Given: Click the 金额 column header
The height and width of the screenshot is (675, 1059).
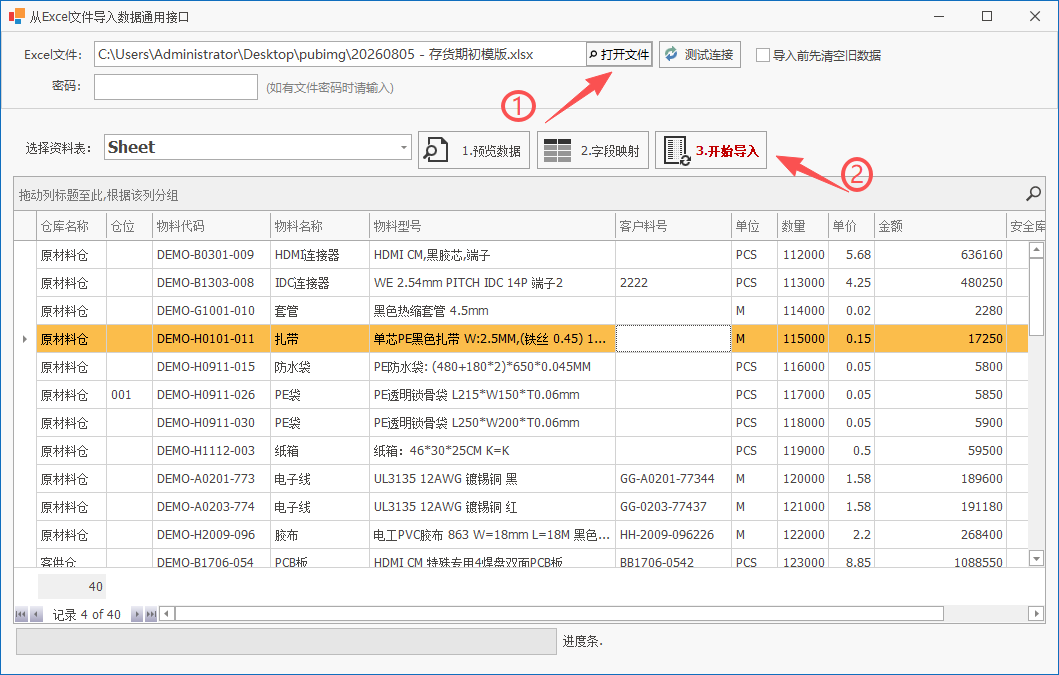Looking at the screenshot, I should (940, 226).
